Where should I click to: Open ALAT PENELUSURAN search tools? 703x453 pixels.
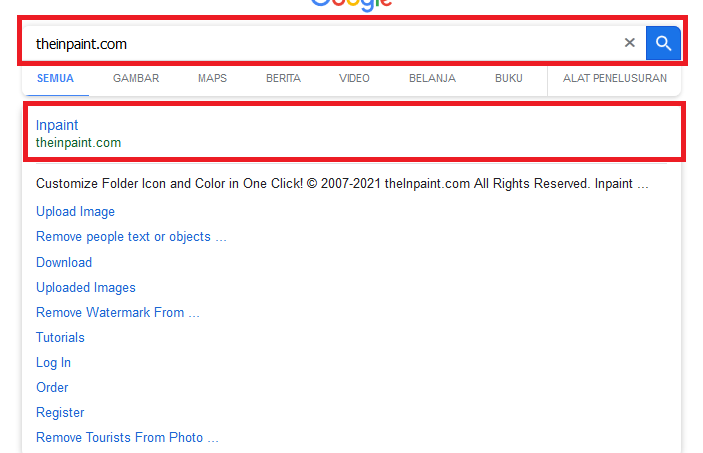pyautogui.click(x=615, y=78)
